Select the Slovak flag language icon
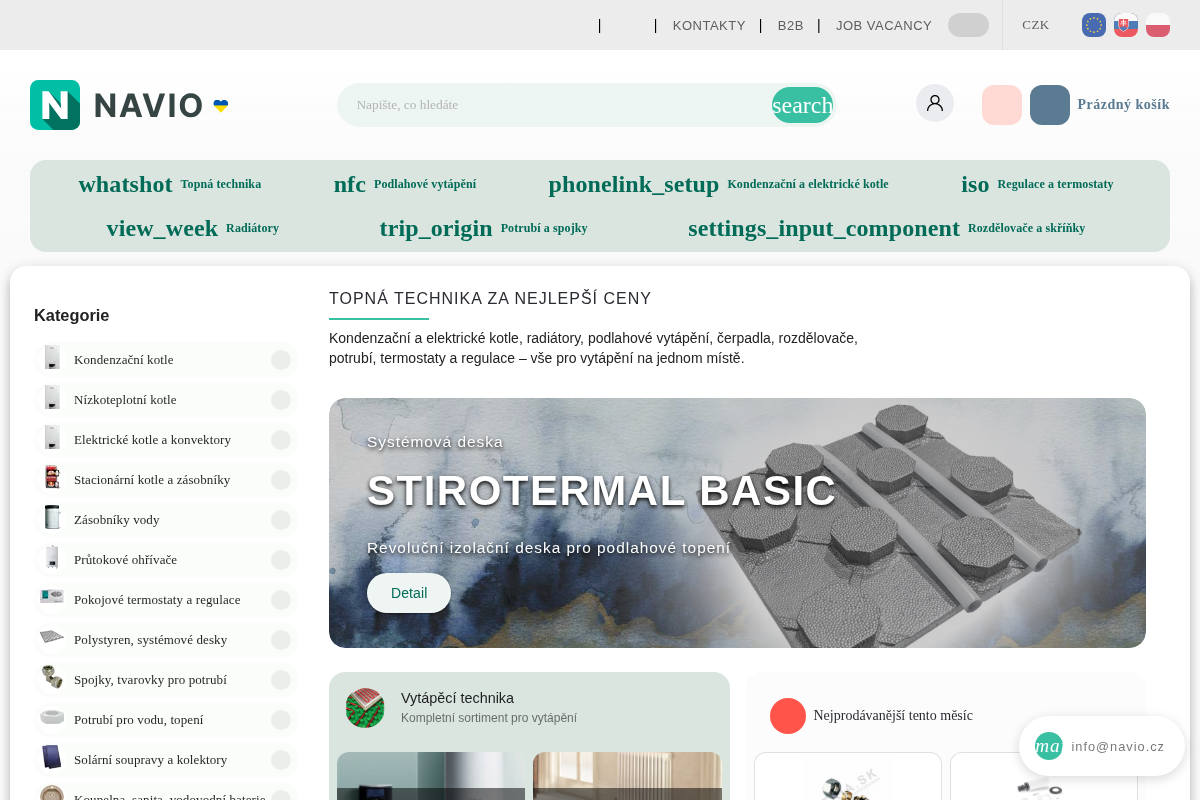This screenshot has height=800, width=1200. [1126, 25]
